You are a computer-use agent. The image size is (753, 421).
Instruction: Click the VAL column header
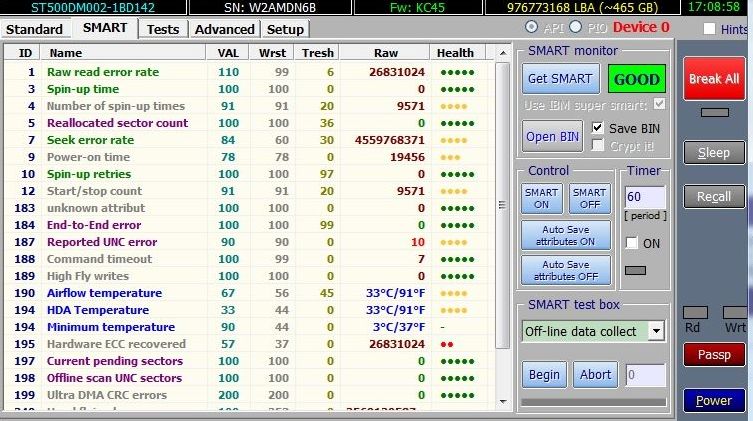coord(228,53)
